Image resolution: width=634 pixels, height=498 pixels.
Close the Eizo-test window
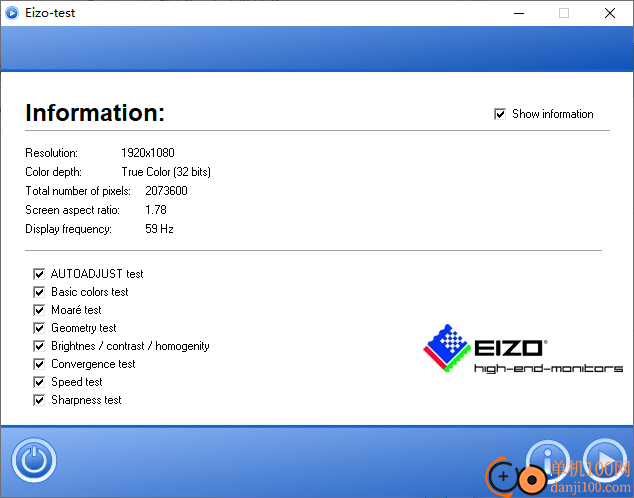[610, 13]
